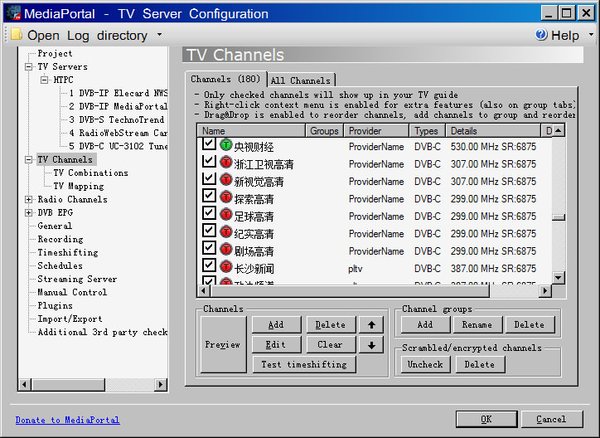
Task: Expand the DVB EPG tree node
Action: point(28,213)
